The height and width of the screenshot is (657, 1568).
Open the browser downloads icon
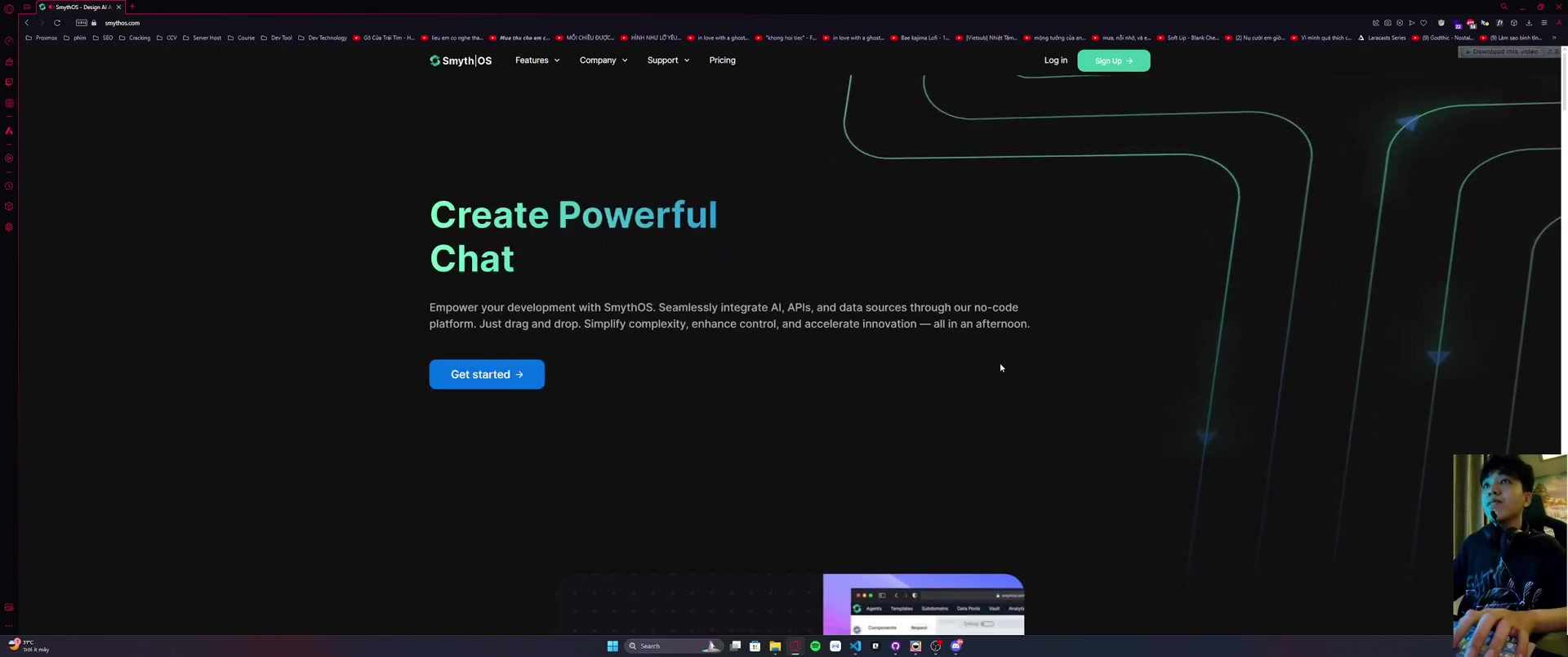(1529, 23)
